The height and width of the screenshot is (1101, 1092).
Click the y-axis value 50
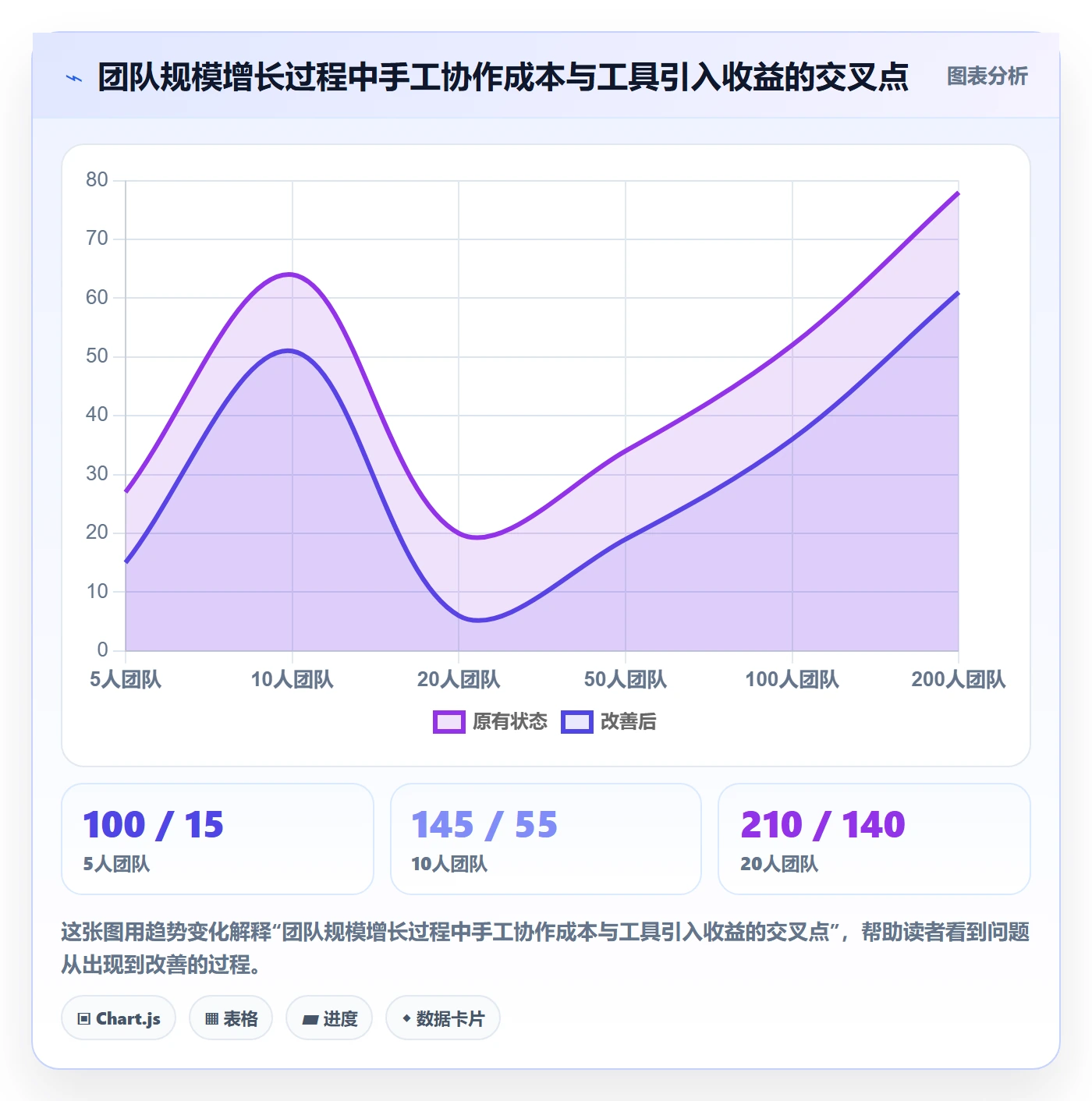point(97,356)
